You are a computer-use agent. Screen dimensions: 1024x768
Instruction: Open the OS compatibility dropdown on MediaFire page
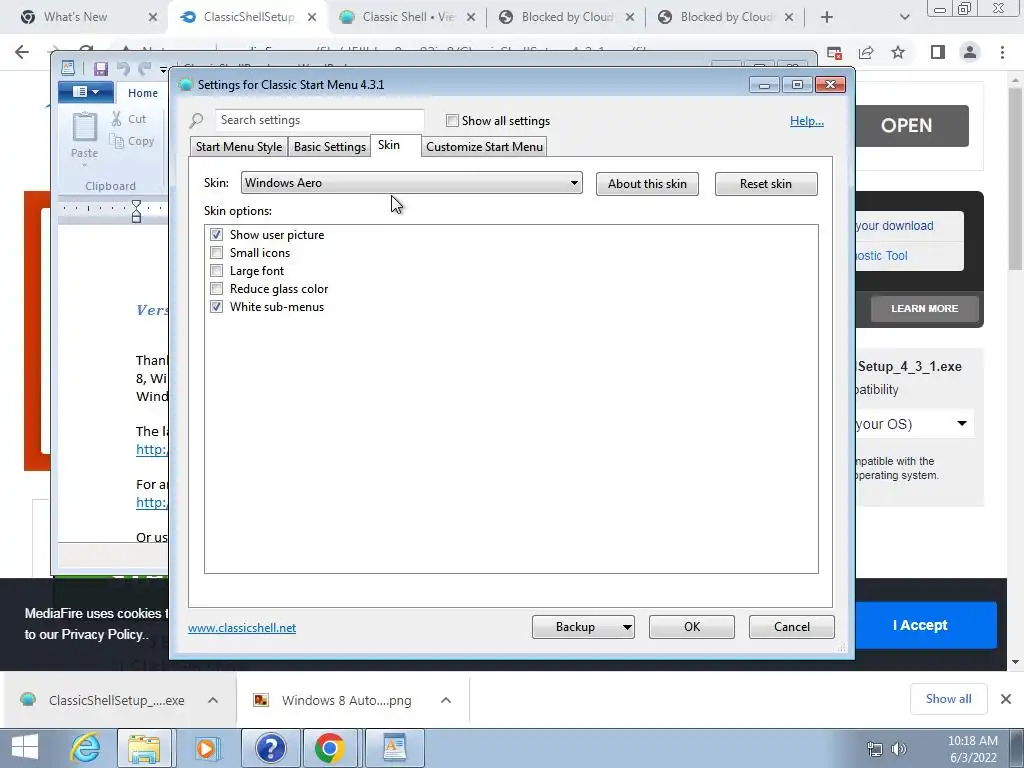click(961, 423)
